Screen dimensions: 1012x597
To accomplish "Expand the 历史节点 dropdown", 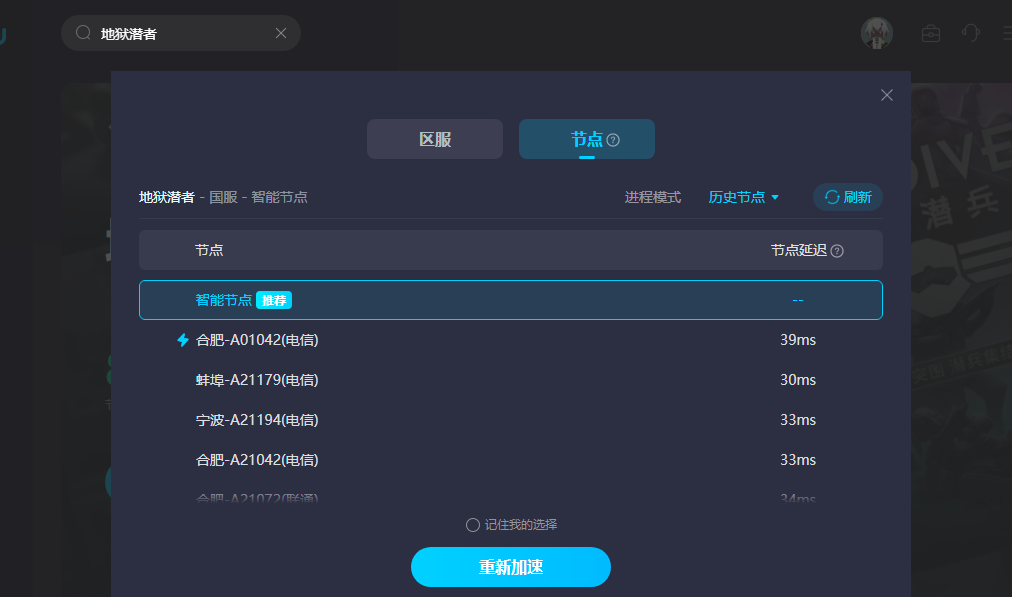I will pos(744,197).
